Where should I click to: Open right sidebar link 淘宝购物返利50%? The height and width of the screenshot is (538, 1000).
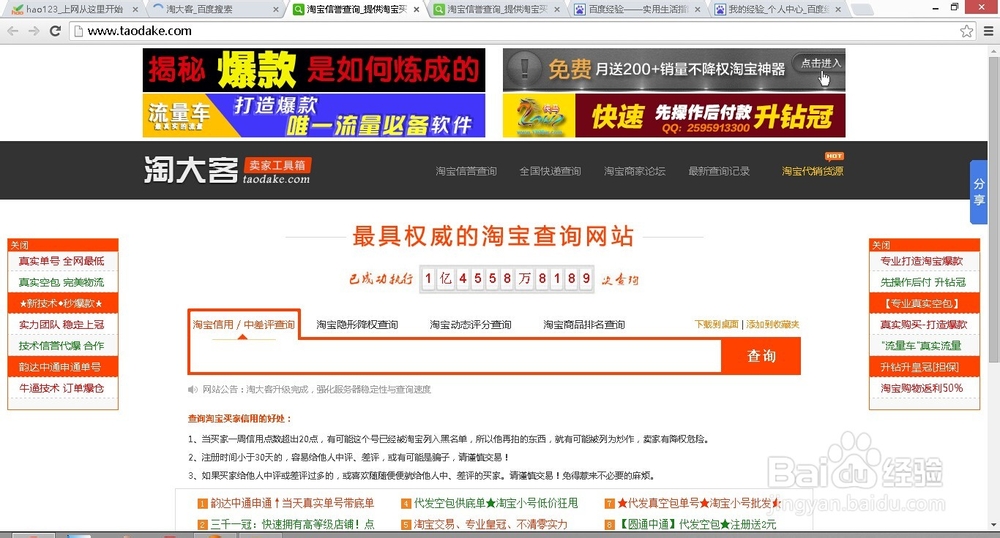pos(923,388)
